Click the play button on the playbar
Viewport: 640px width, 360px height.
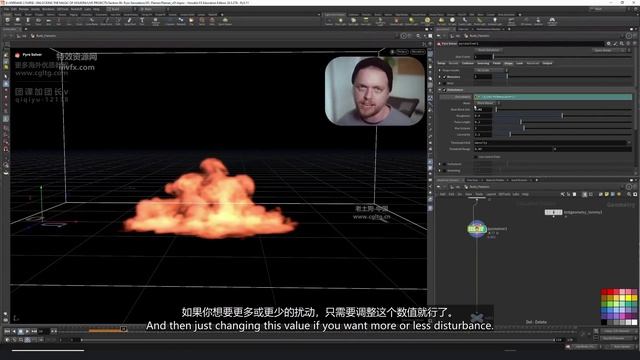(27, 331)
